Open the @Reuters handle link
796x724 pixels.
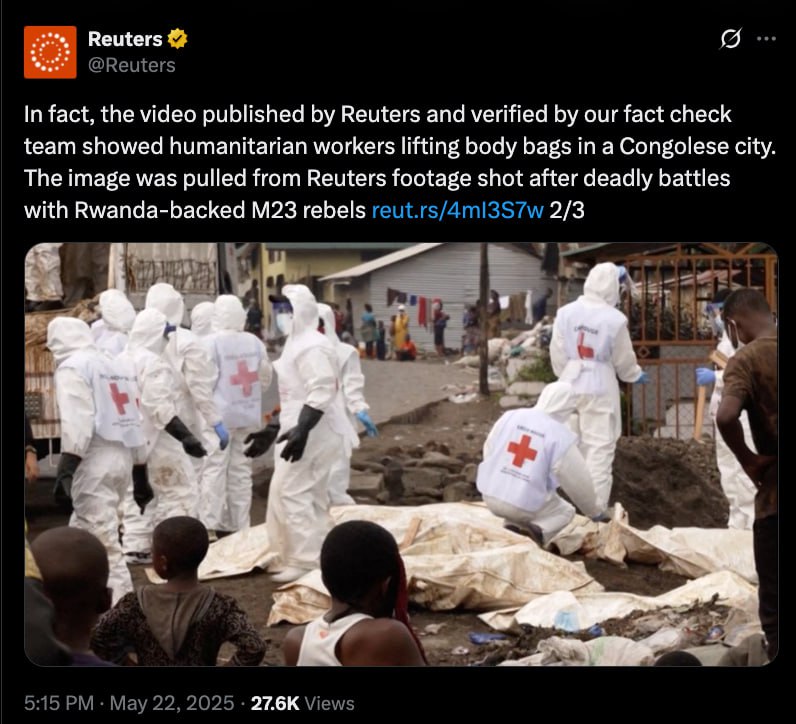pyautogui.click(x=131, y=65)
